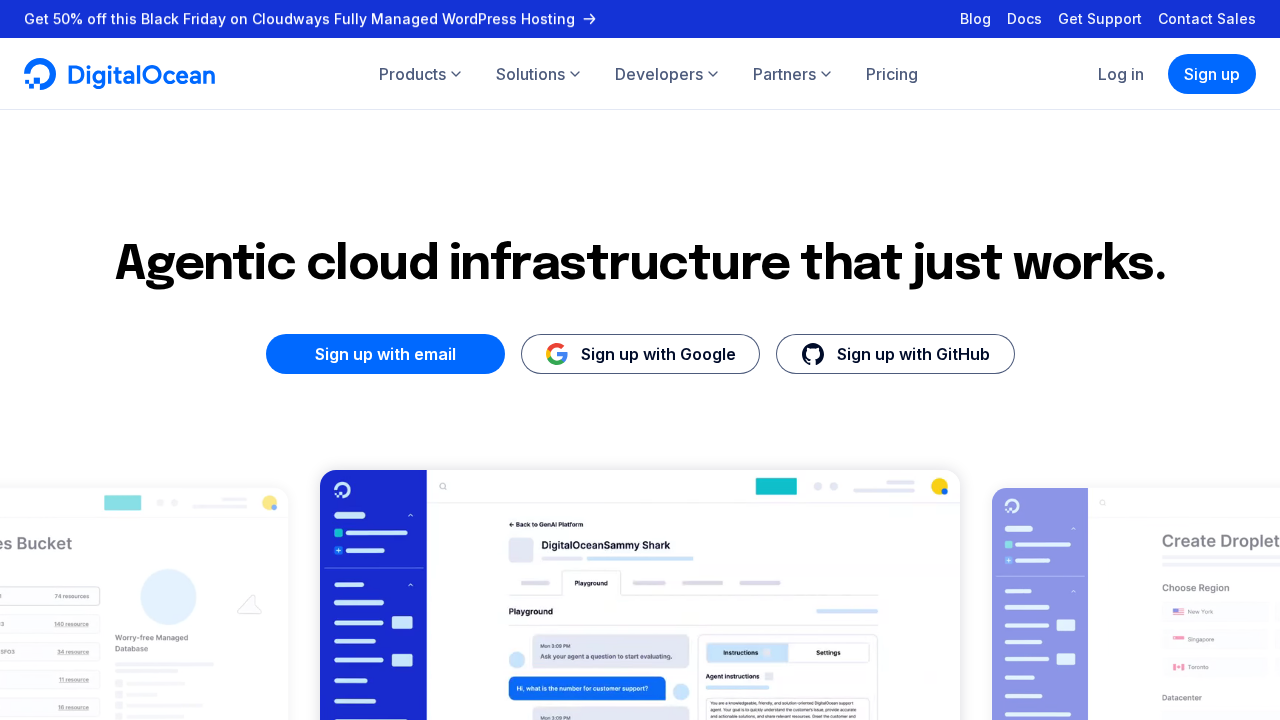1280x720 pixels.
Task: Select the New York region option
Action: (1200, 611)
